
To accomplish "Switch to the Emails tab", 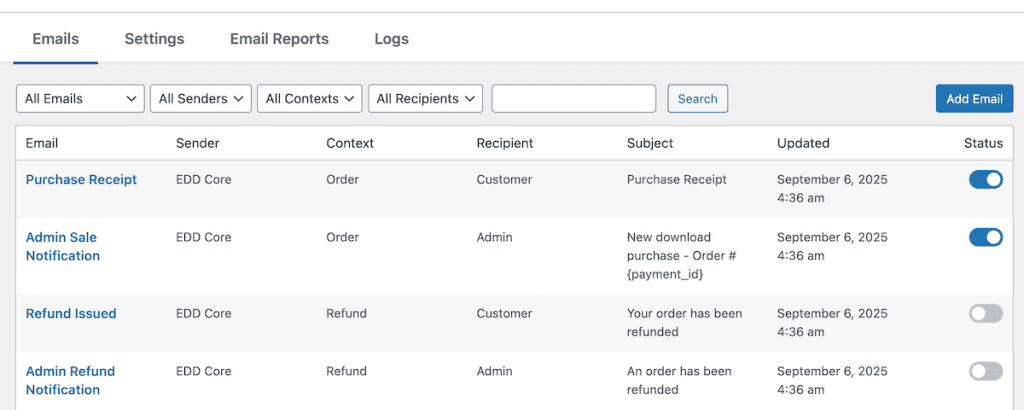I will click(x=56, y=39).
